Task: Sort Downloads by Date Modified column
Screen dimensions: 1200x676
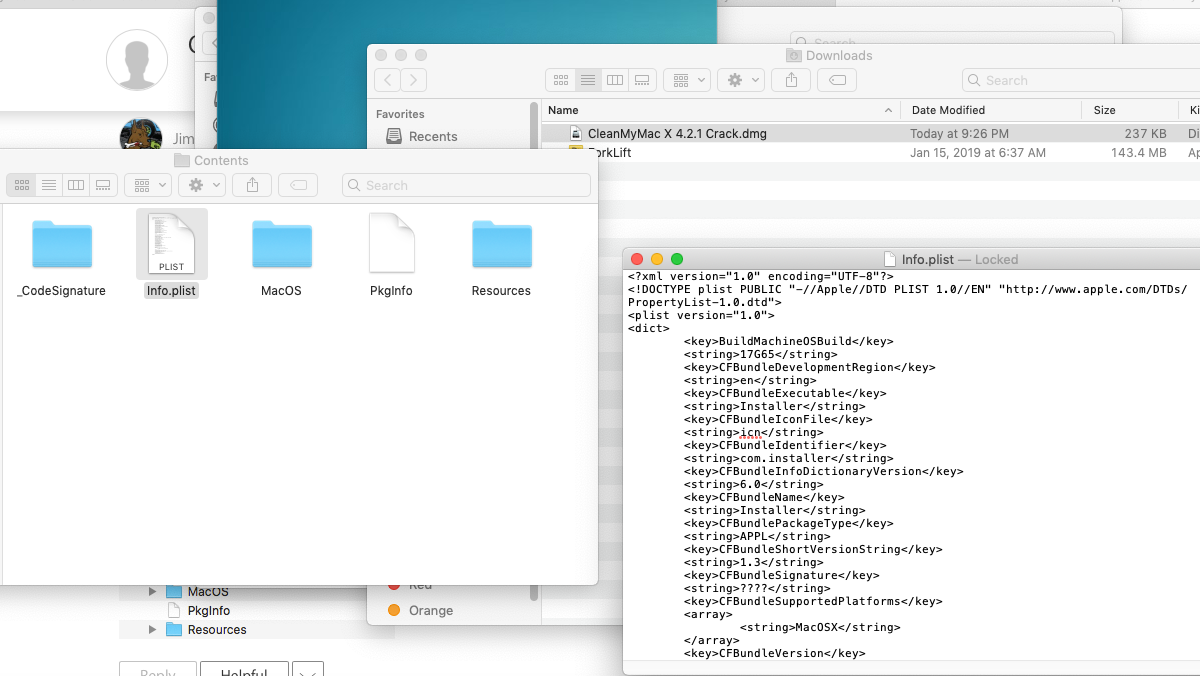Action: pyautogui.click(x=992, y=110)
